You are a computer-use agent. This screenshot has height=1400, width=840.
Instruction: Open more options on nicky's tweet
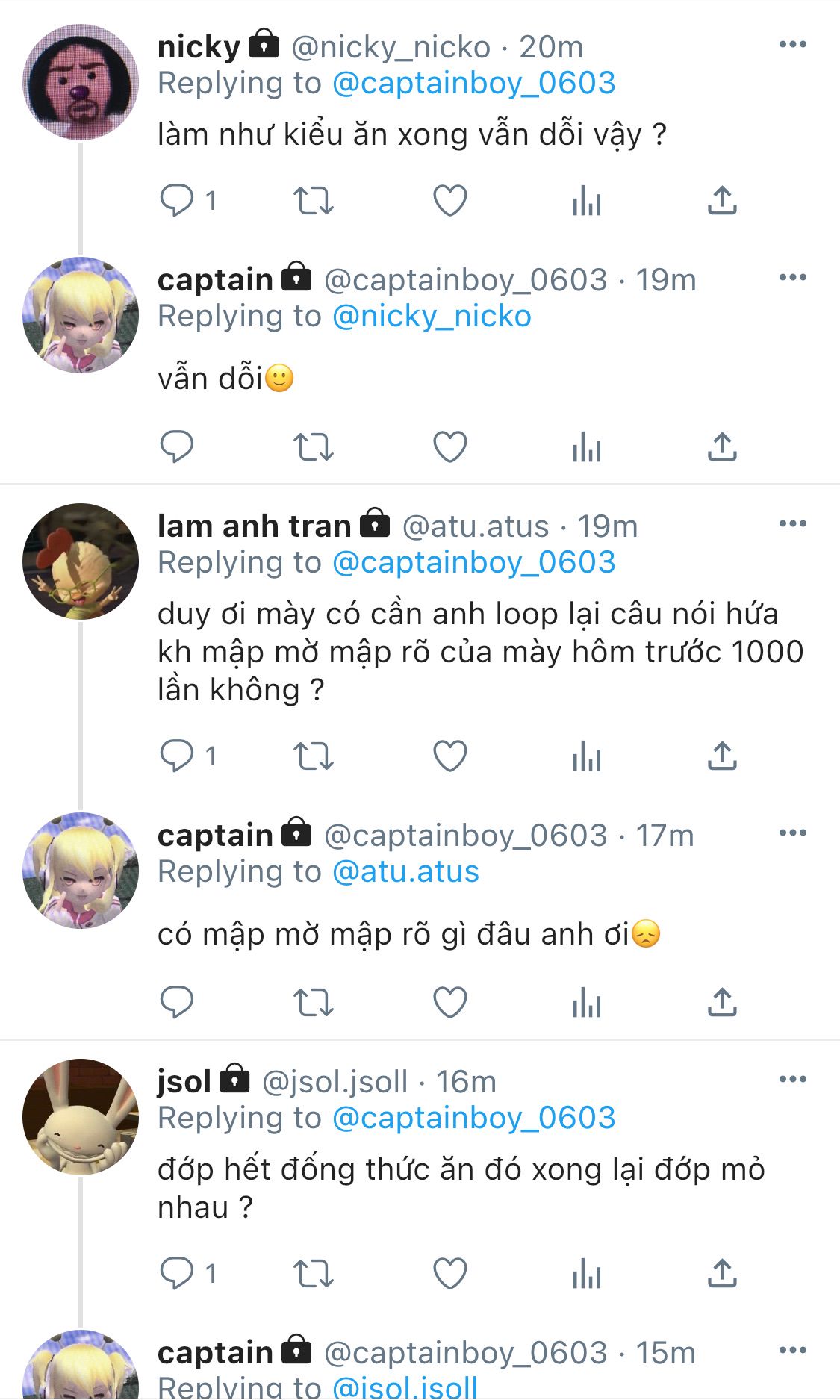tap(792, 45)
